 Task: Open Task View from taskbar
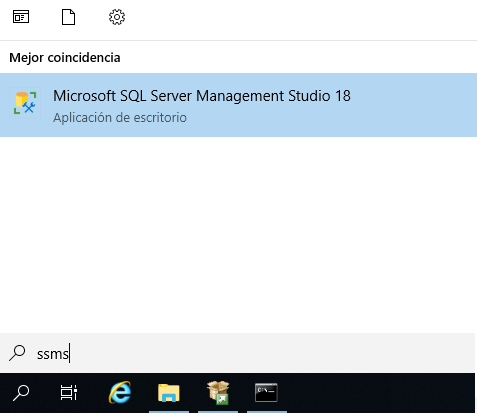[x=69, y=393]
